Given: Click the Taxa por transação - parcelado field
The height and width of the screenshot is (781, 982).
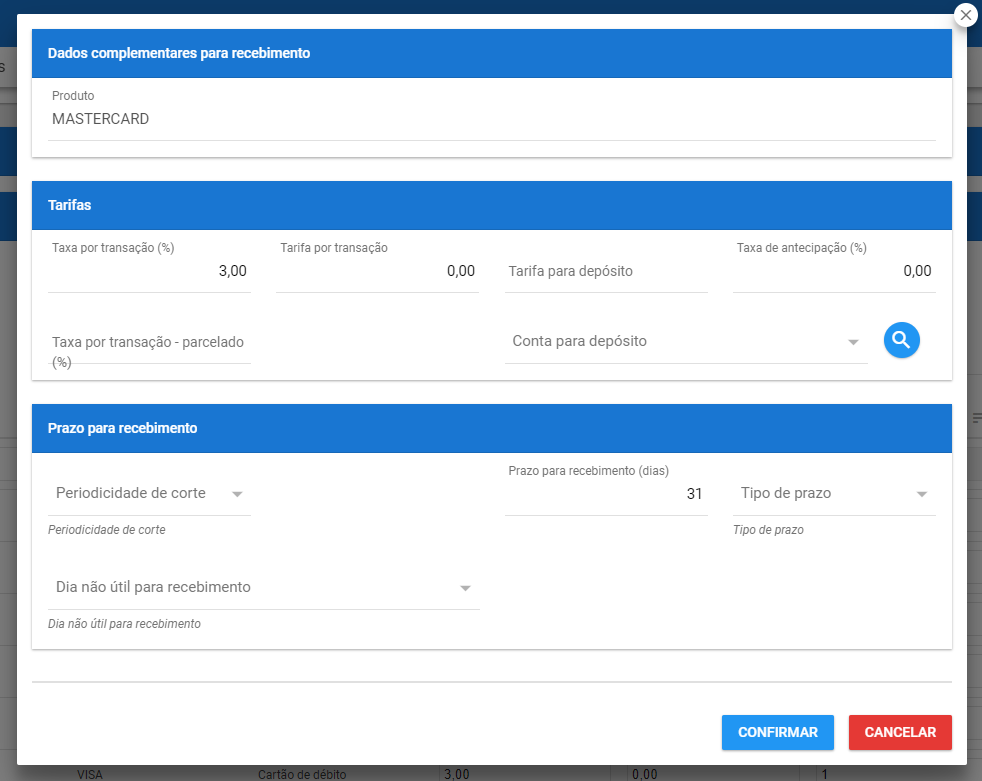Looking at the screenshot, I should click(149, 343).
